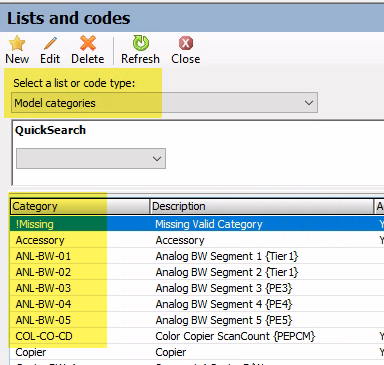Click Analog BW Segment 4 {PE4} description
Viewport: 384px width, 365px height.
pyautogui.click(x=224, y=304)
